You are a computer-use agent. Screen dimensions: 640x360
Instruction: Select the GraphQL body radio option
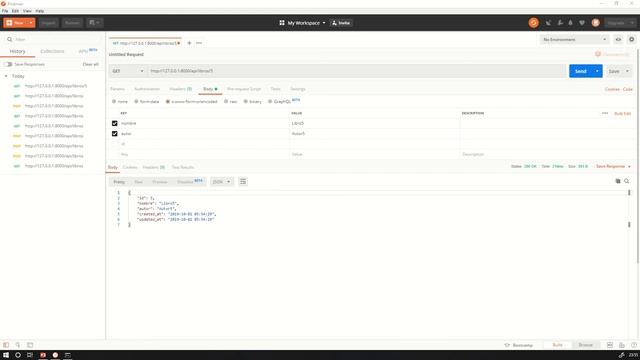click(270, 101)
